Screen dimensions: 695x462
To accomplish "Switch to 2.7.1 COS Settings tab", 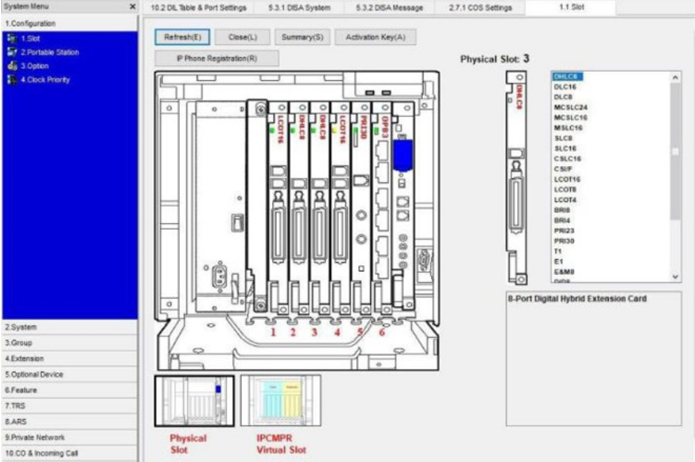I will (x=480, y=8).
